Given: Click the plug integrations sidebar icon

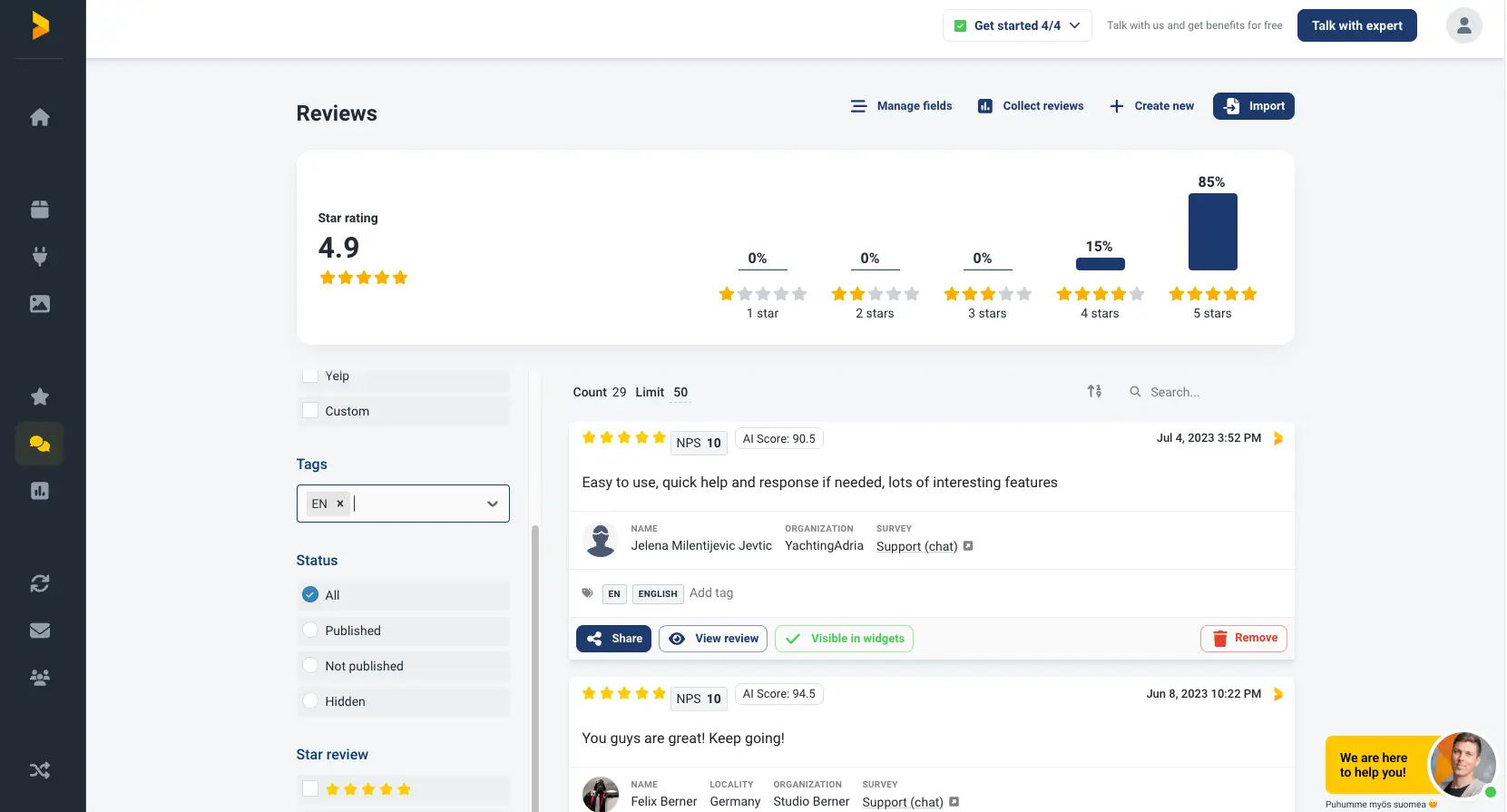Looking at the screenshot, I should [40, 257].
